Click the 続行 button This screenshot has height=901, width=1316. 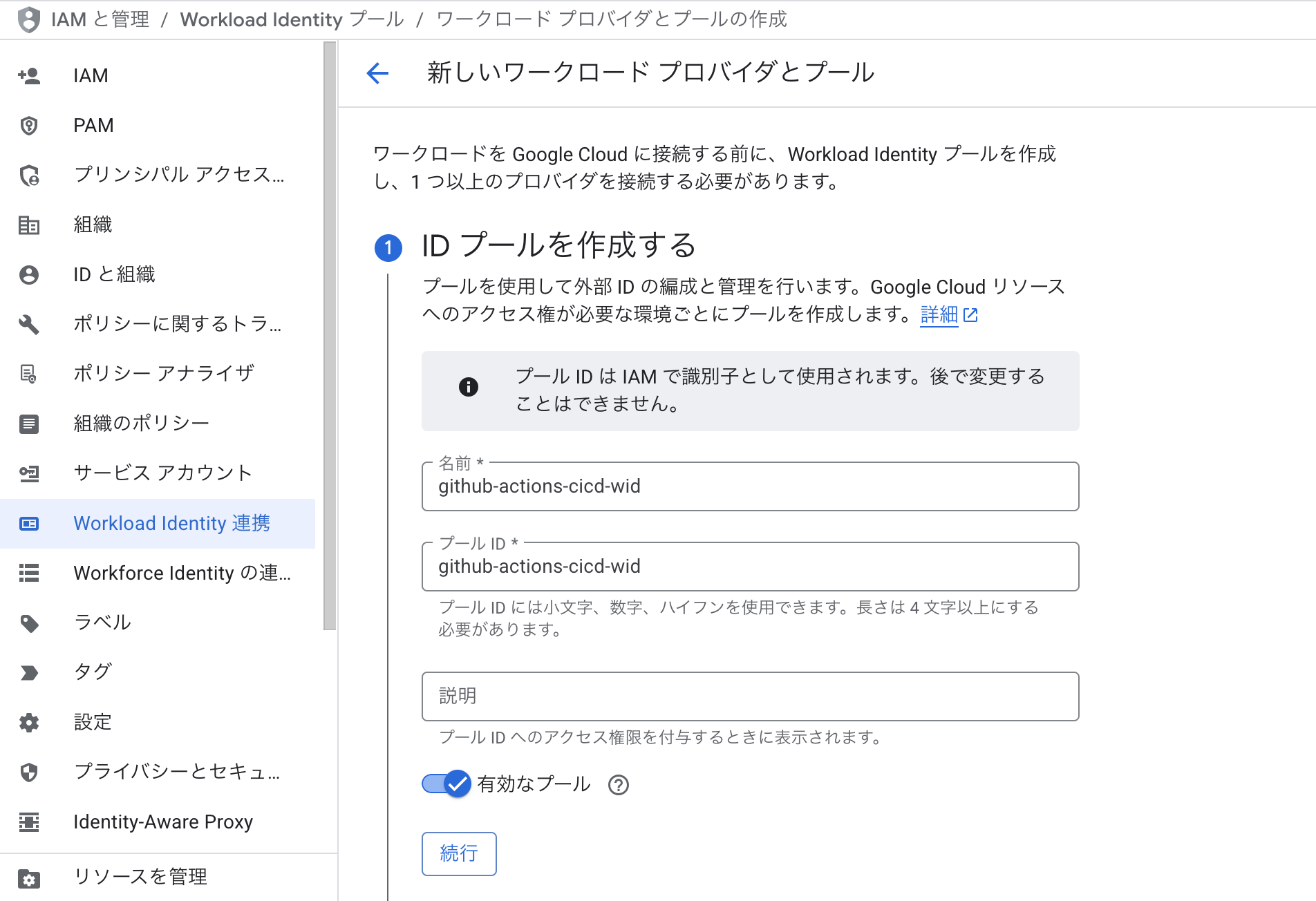(x=458, y=854)
